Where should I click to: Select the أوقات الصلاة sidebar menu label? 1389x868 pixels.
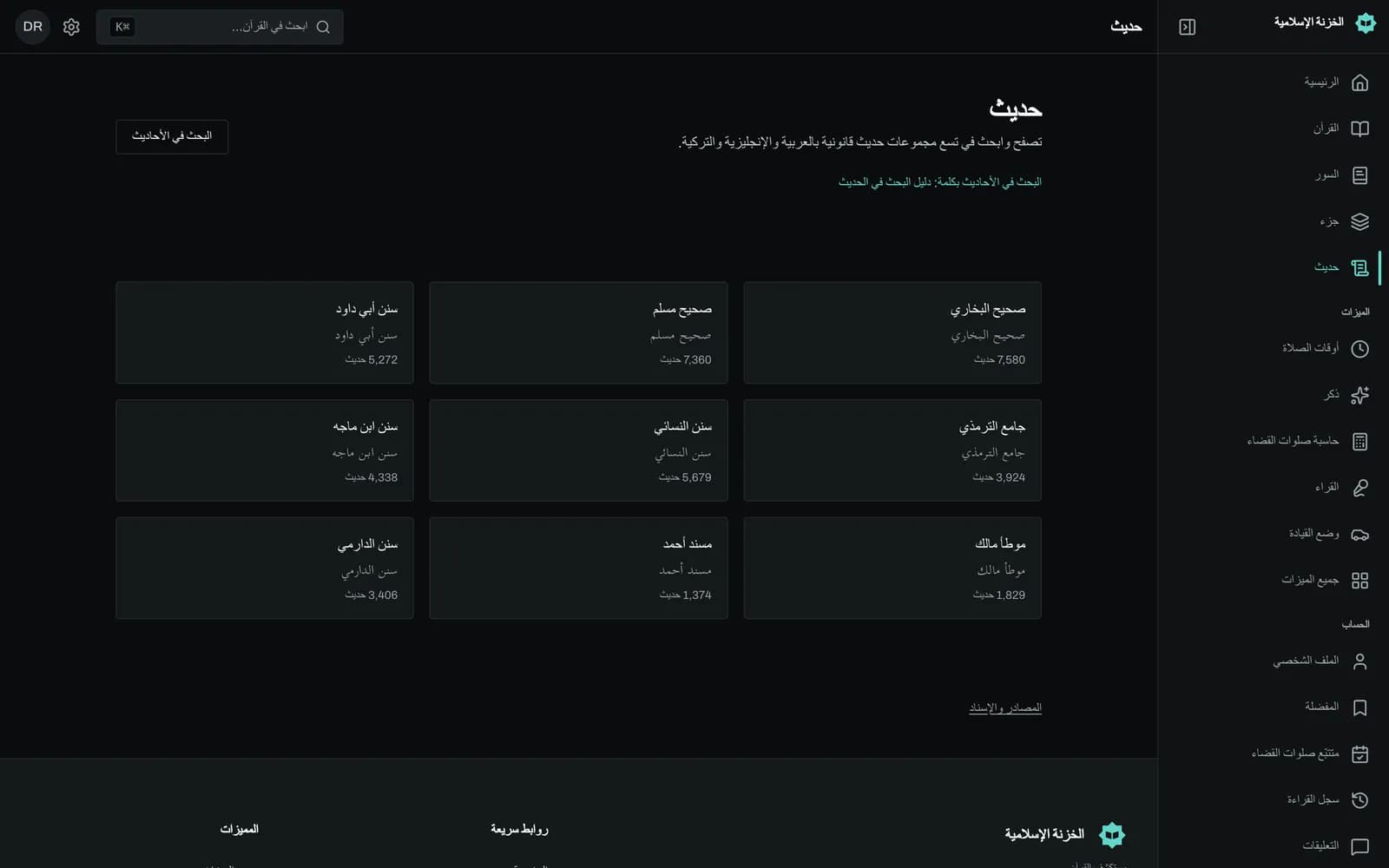(1310, 348)
